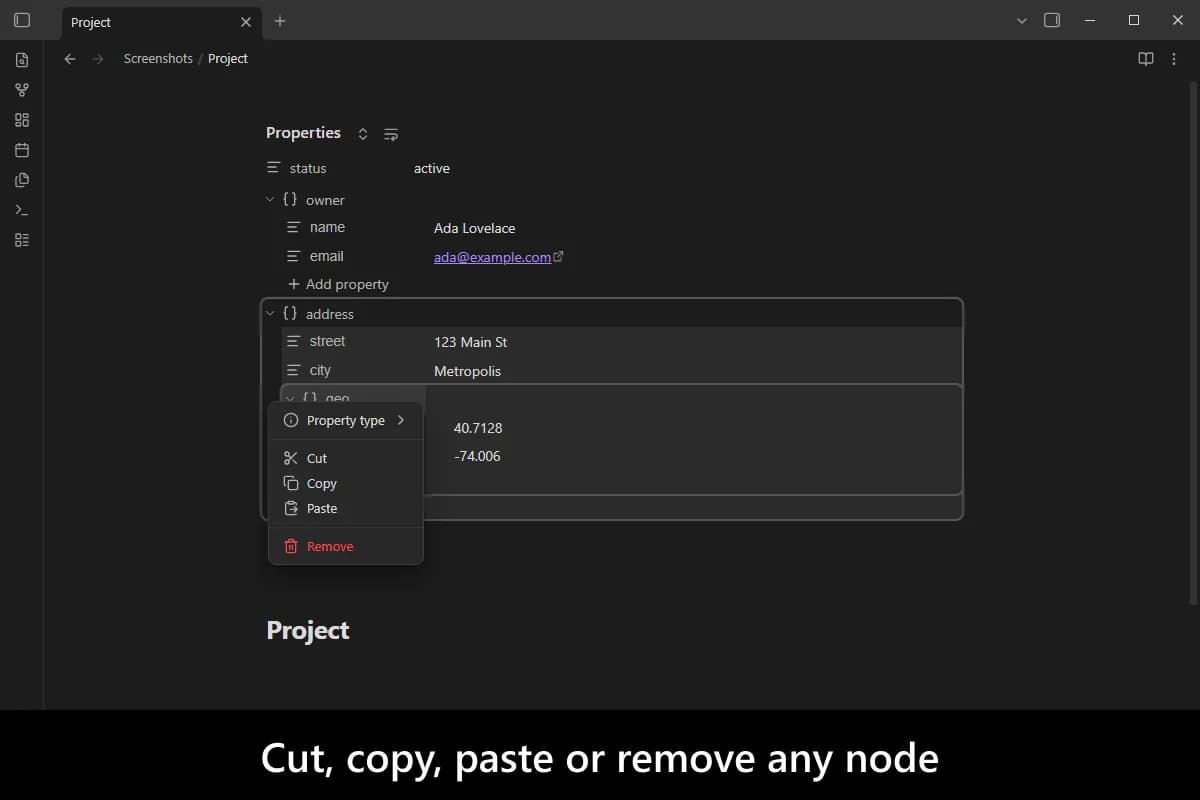The height and width of the screenshot is (800, 1200).
Task: Click the status property type icon
Action: click(x=274, y=168)
